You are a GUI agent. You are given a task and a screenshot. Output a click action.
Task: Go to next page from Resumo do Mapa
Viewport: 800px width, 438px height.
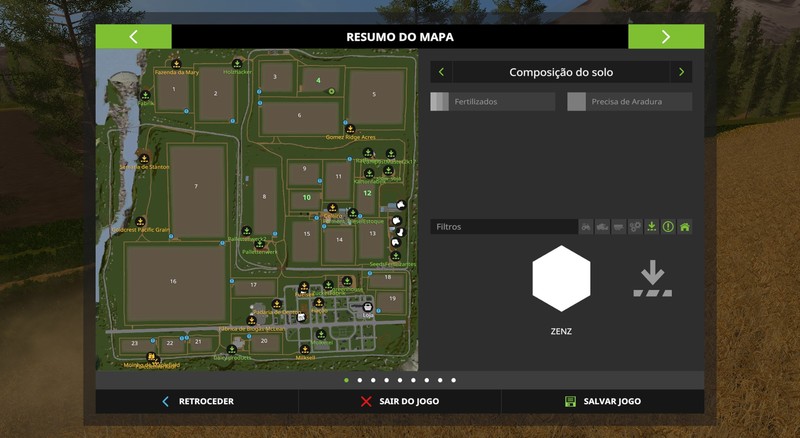tap(666, 37)
